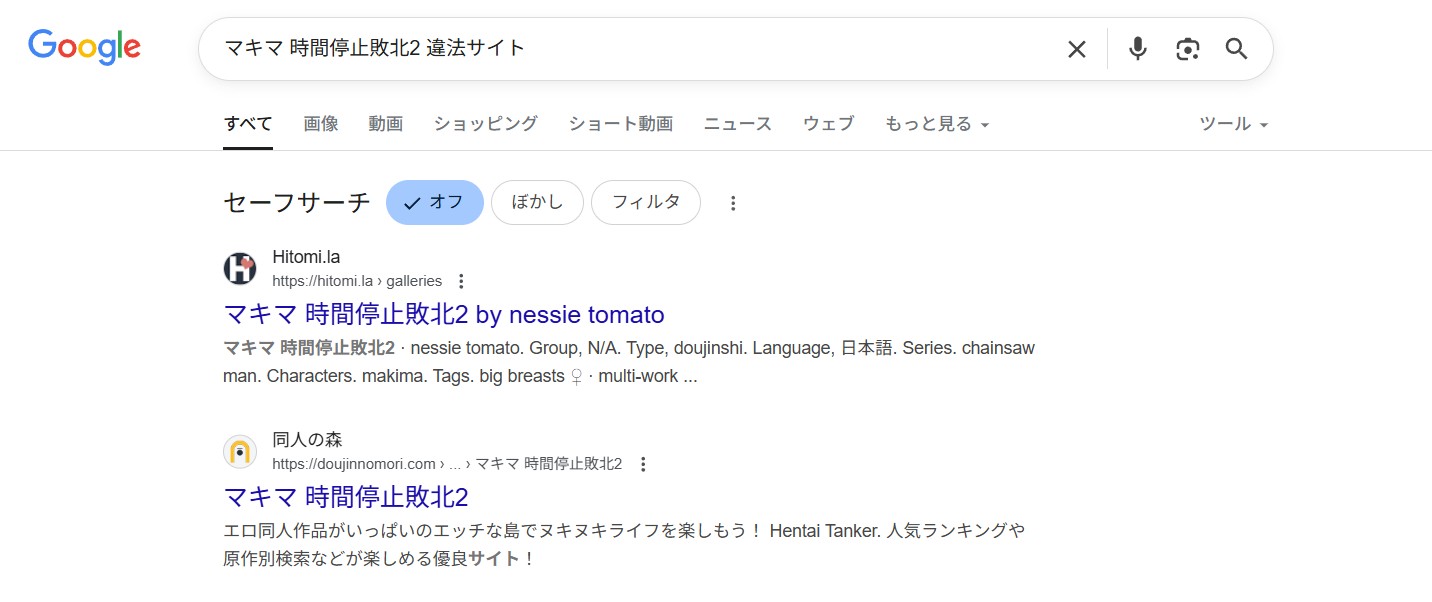Click the Hitomi.la site favicon
The image size is (1432, 602).
tap(240, 268)
